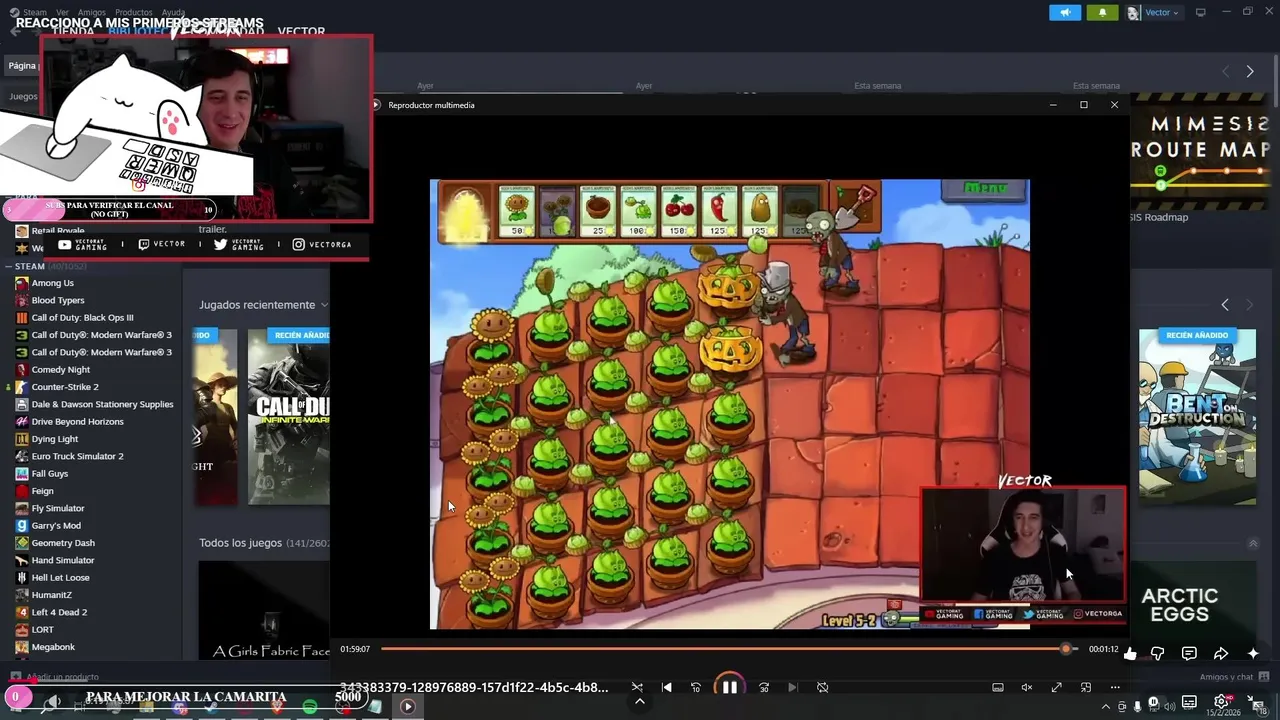This screenshot has height=720, width=1280.
Task: Open the Productos menu in Steam
Action: [134, 12]
